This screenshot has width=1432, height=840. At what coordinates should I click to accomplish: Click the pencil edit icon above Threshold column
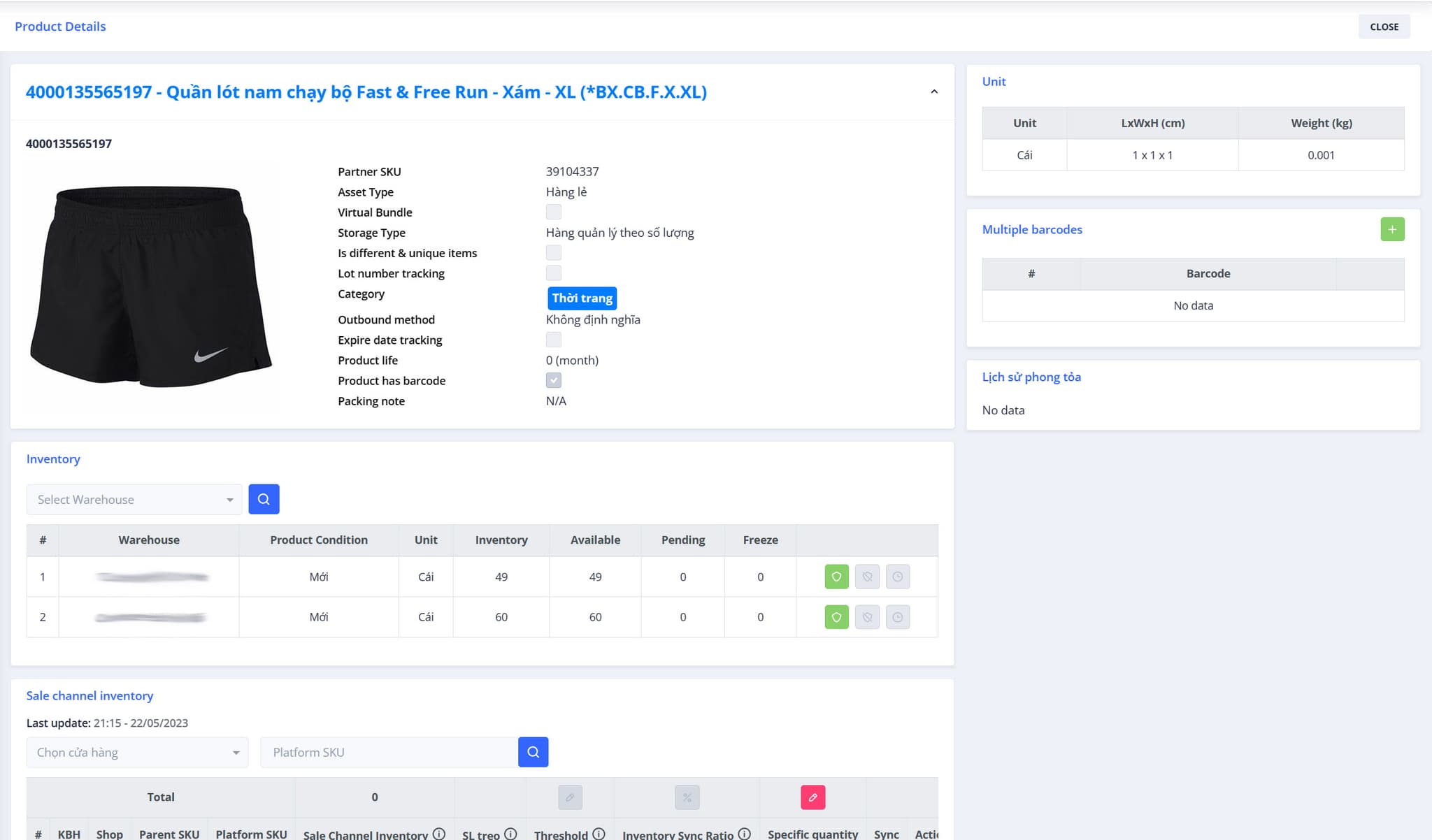(569, 797)
